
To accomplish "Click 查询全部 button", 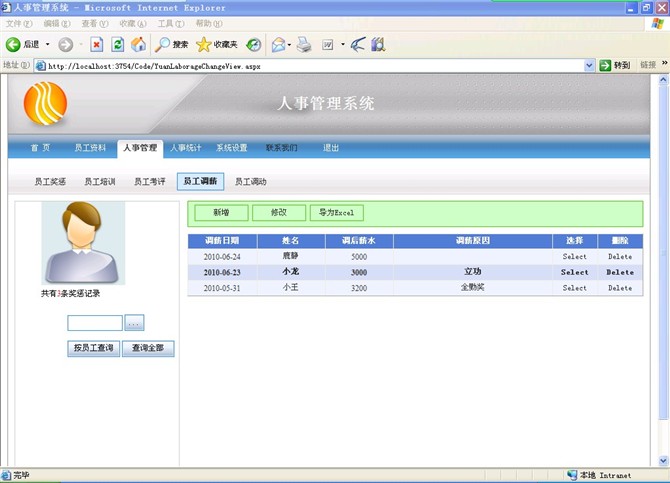I will pyautogui.click(x=148, y=348).
